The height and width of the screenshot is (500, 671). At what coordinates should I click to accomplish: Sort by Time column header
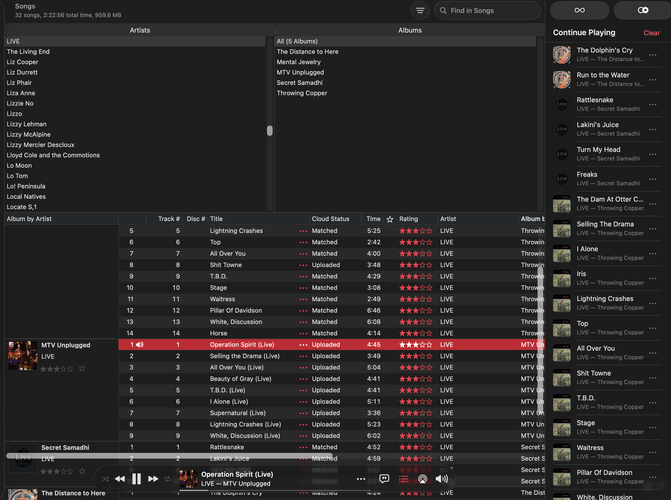pos(373,219)
